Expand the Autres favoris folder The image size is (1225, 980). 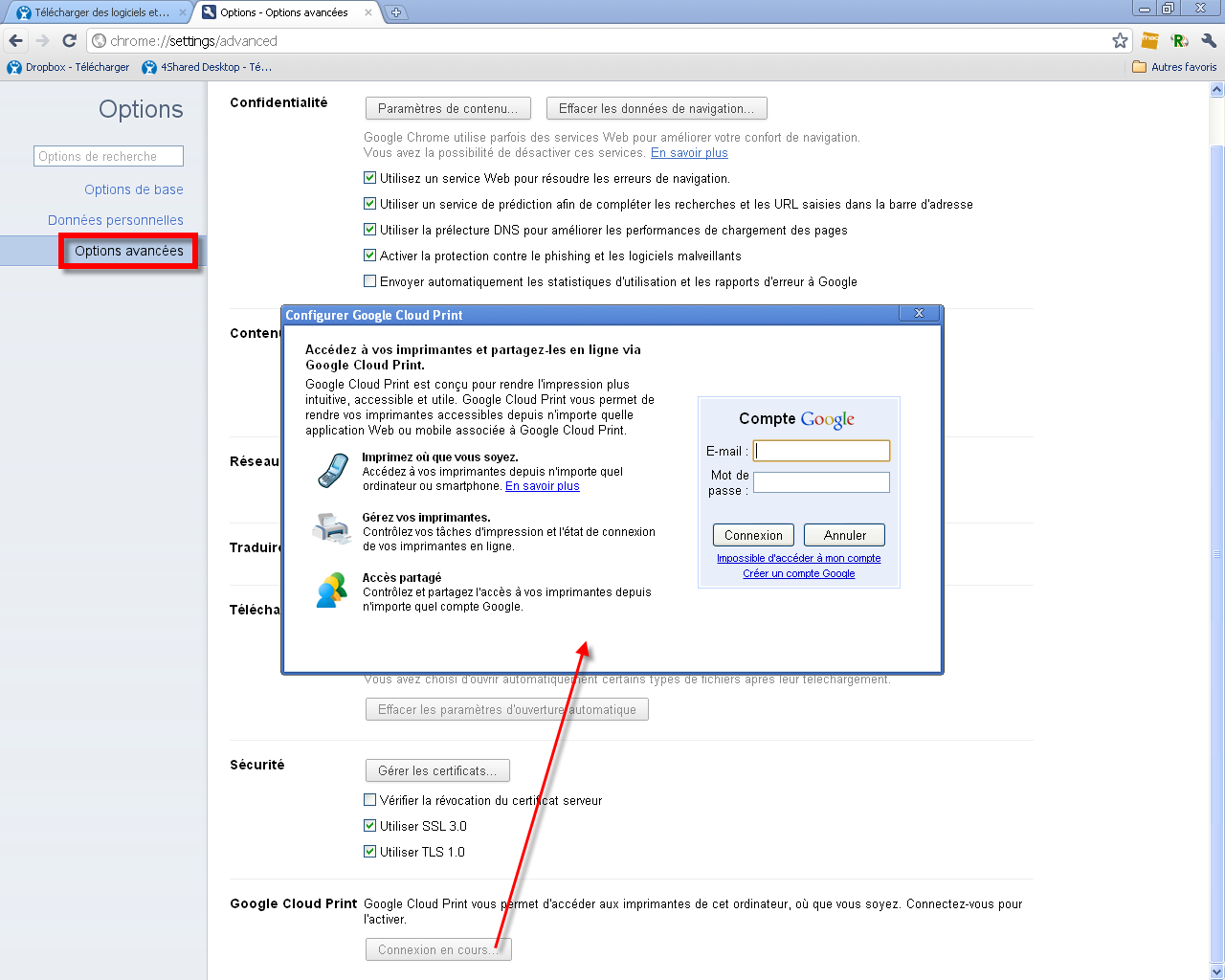[1174, 67]
